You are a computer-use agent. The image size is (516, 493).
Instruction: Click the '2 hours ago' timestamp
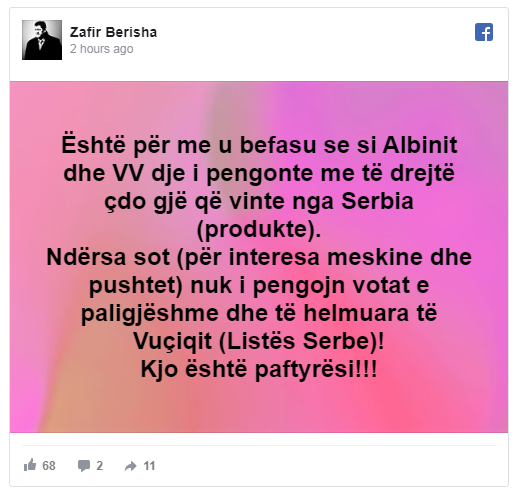[102, 49]
